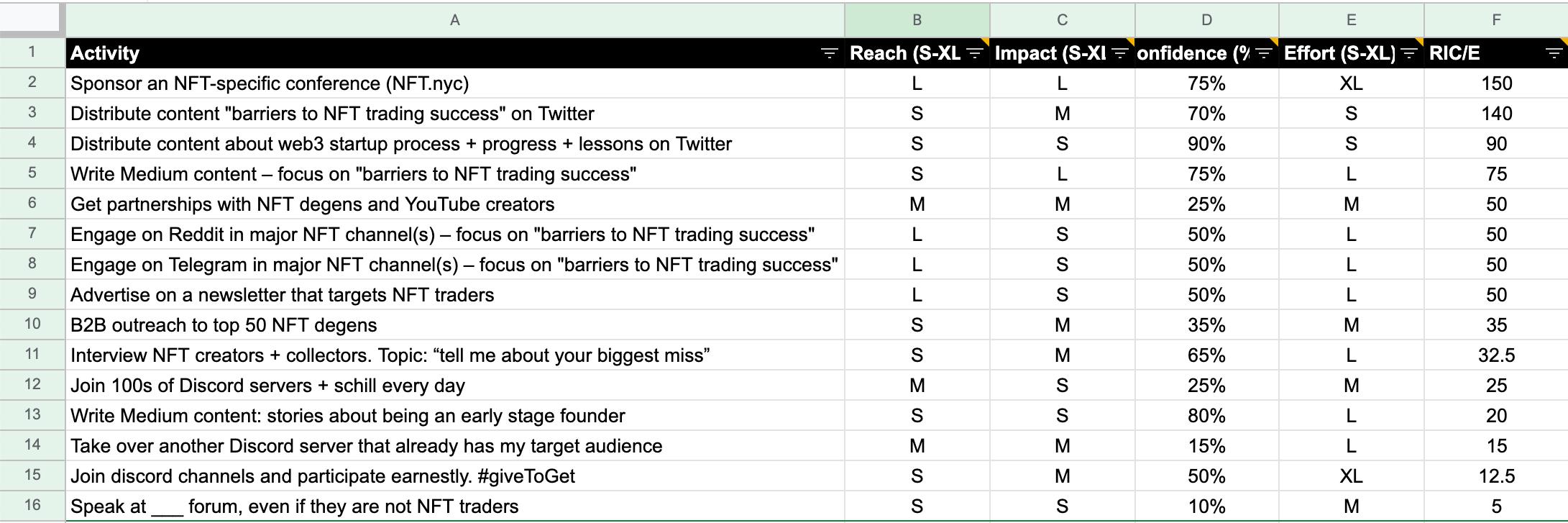Click the select-all corner box
This screenshot has width=1568, height=523.
click(32, 19)
